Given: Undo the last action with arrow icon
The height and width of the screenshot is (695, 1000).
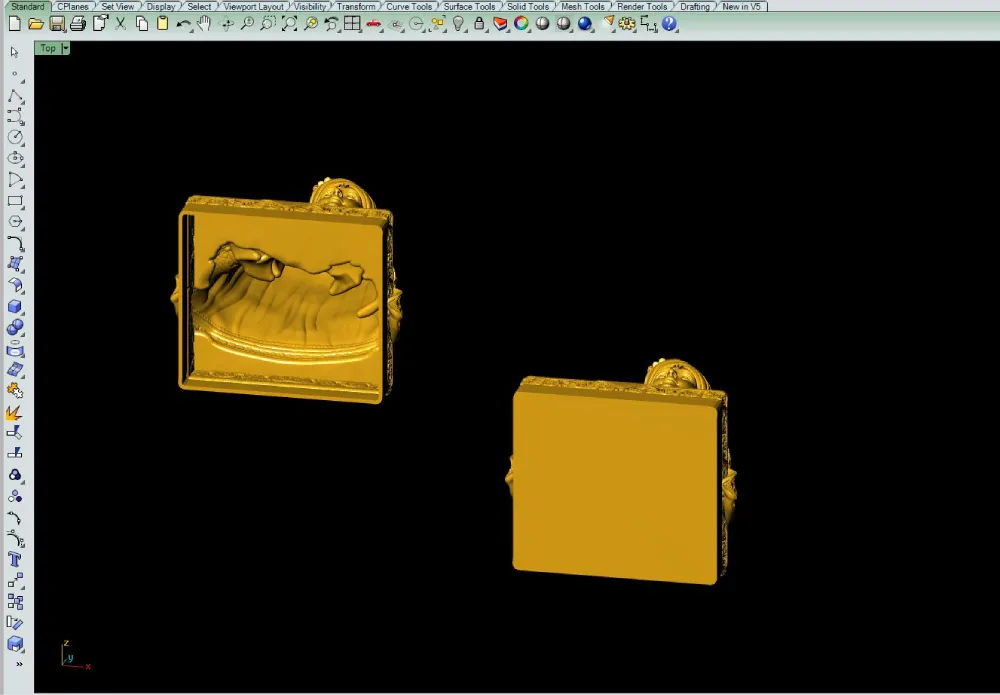Looking at the screenshot, I should 184,24.
